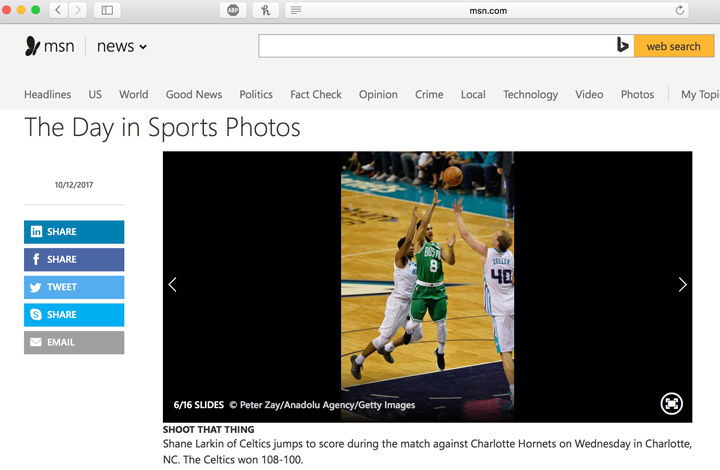Toggle the Safari sidebar button
720x470 pixels.
(106, 10)
